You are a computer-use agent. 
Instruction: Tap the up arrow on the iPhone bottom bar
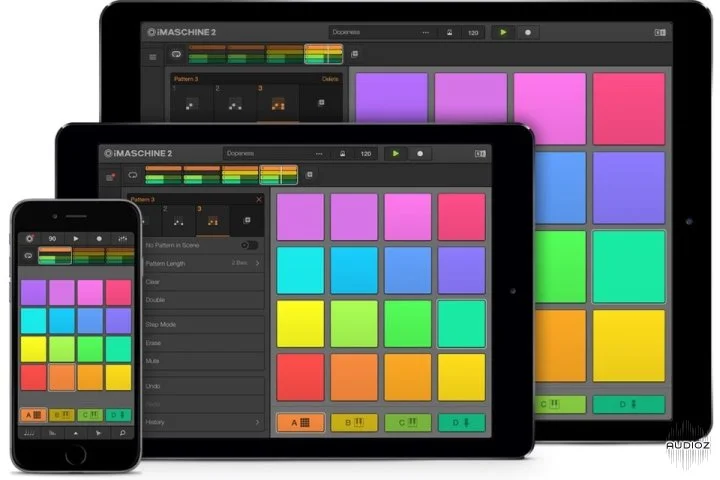76,433
